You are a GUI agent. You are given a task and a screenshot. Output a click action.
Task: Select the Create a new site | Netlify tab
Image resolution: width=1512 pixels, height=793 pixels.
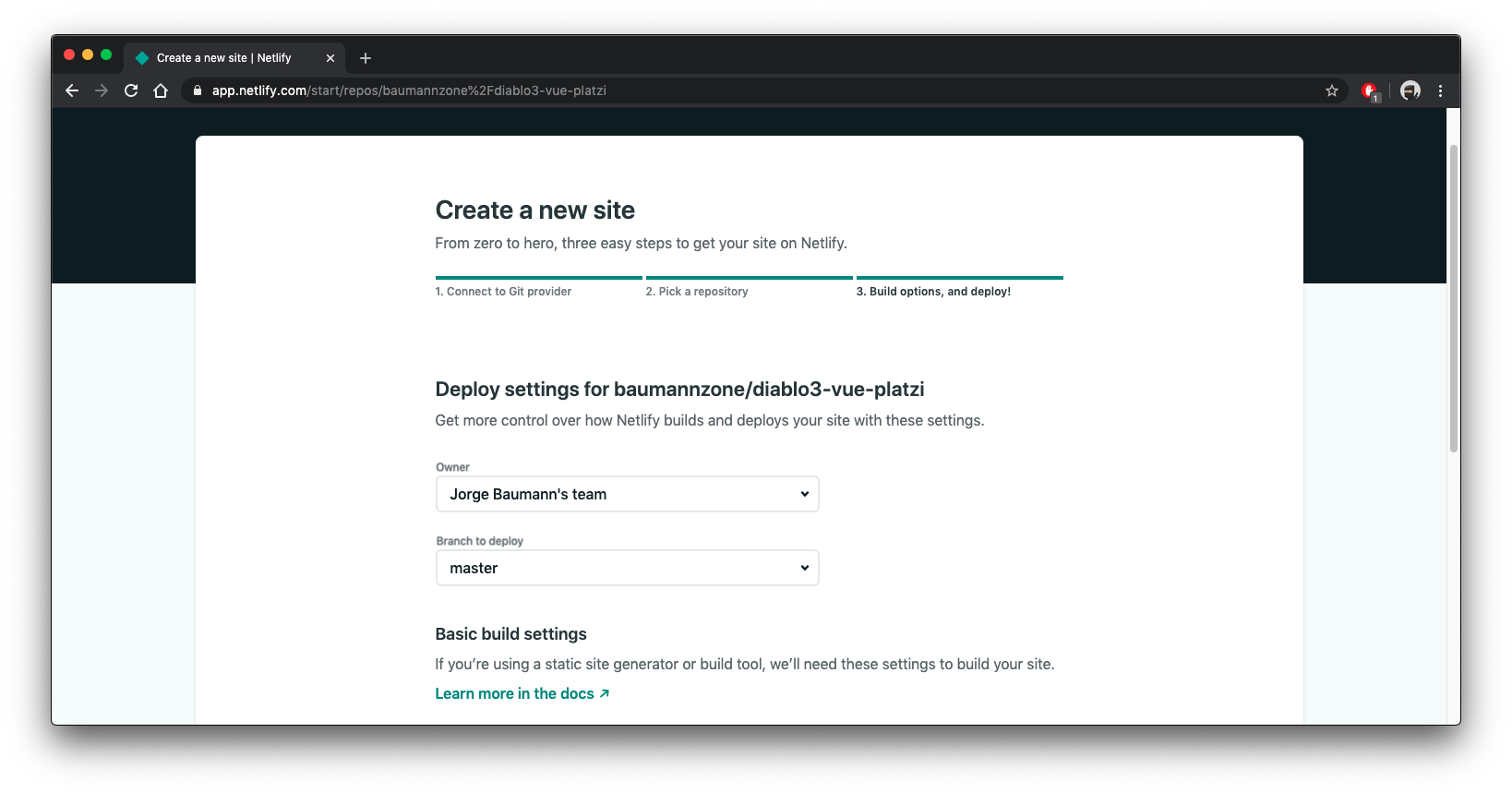tap(234, 58)
